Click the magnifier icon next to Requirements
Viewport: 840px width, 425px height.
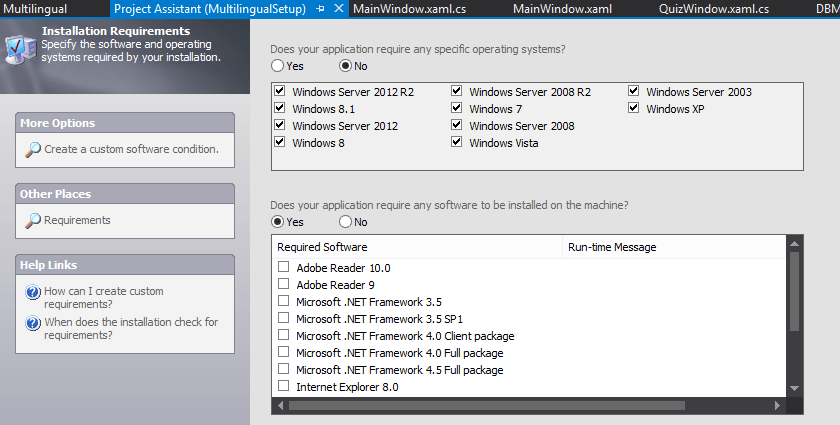pos(33,220)
